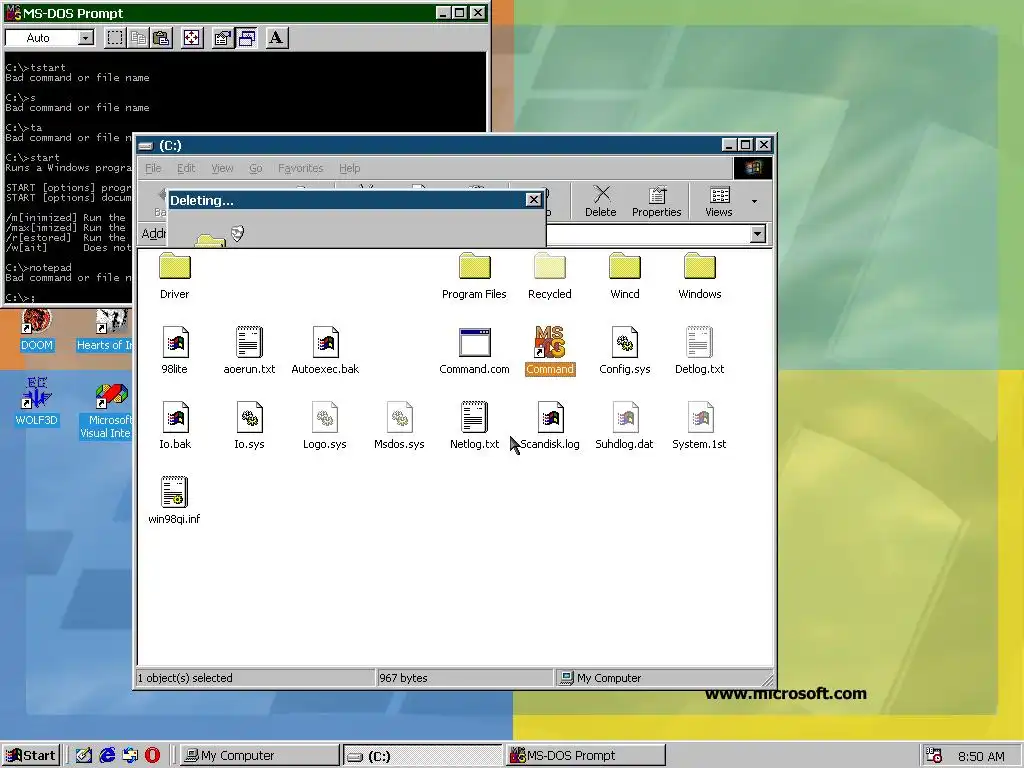Image resolution: width=1024 pixels, height=768 pixels.
Task: Launch Internet Explorer from quick launch
Action: coord(107,756)
